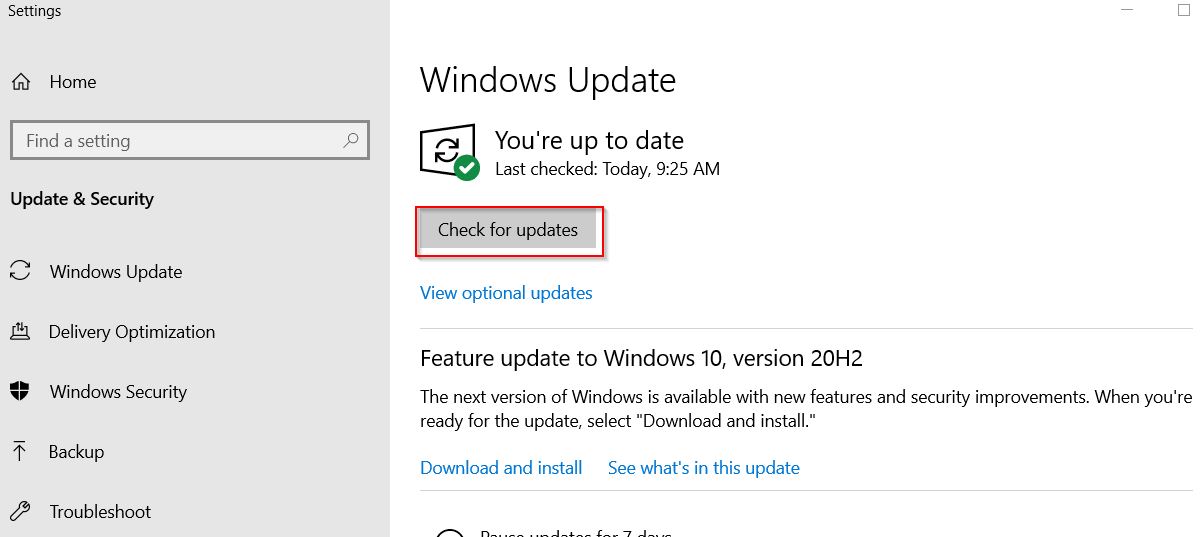The width and height of the screenshot is (1200, 537).
Task: Click the Windows Security shield icon
Action: 19,391
